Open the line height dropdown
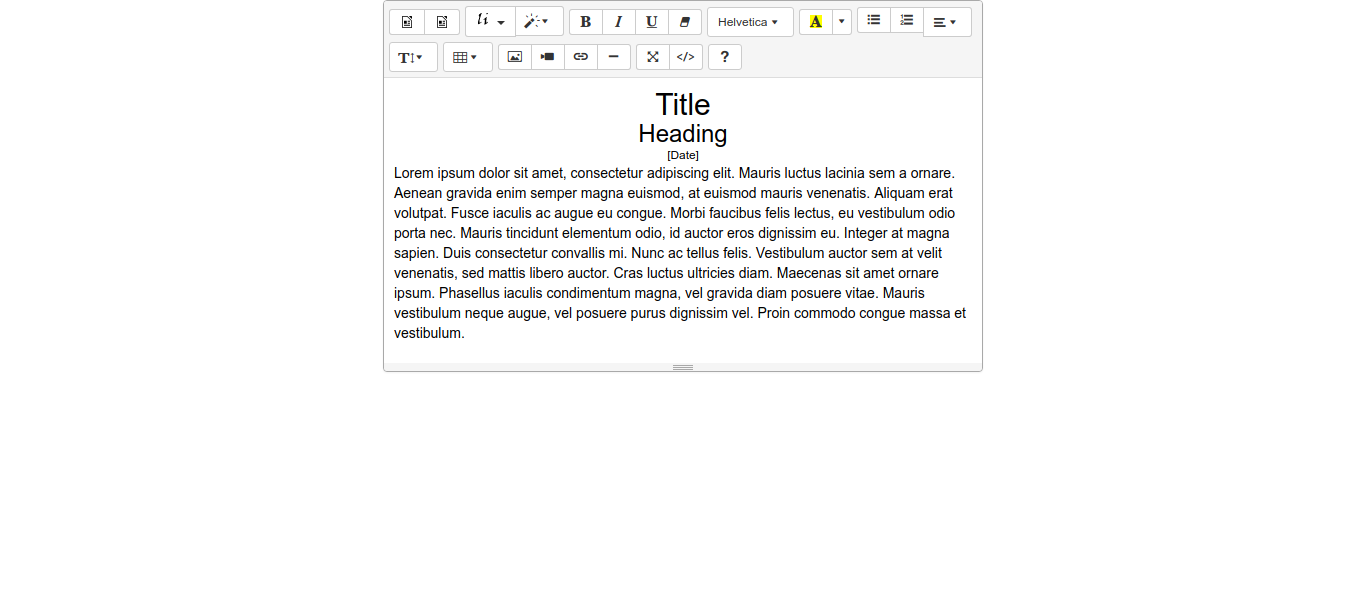The height and width of the screenshot is (601, 1366). tap(412, 57)
